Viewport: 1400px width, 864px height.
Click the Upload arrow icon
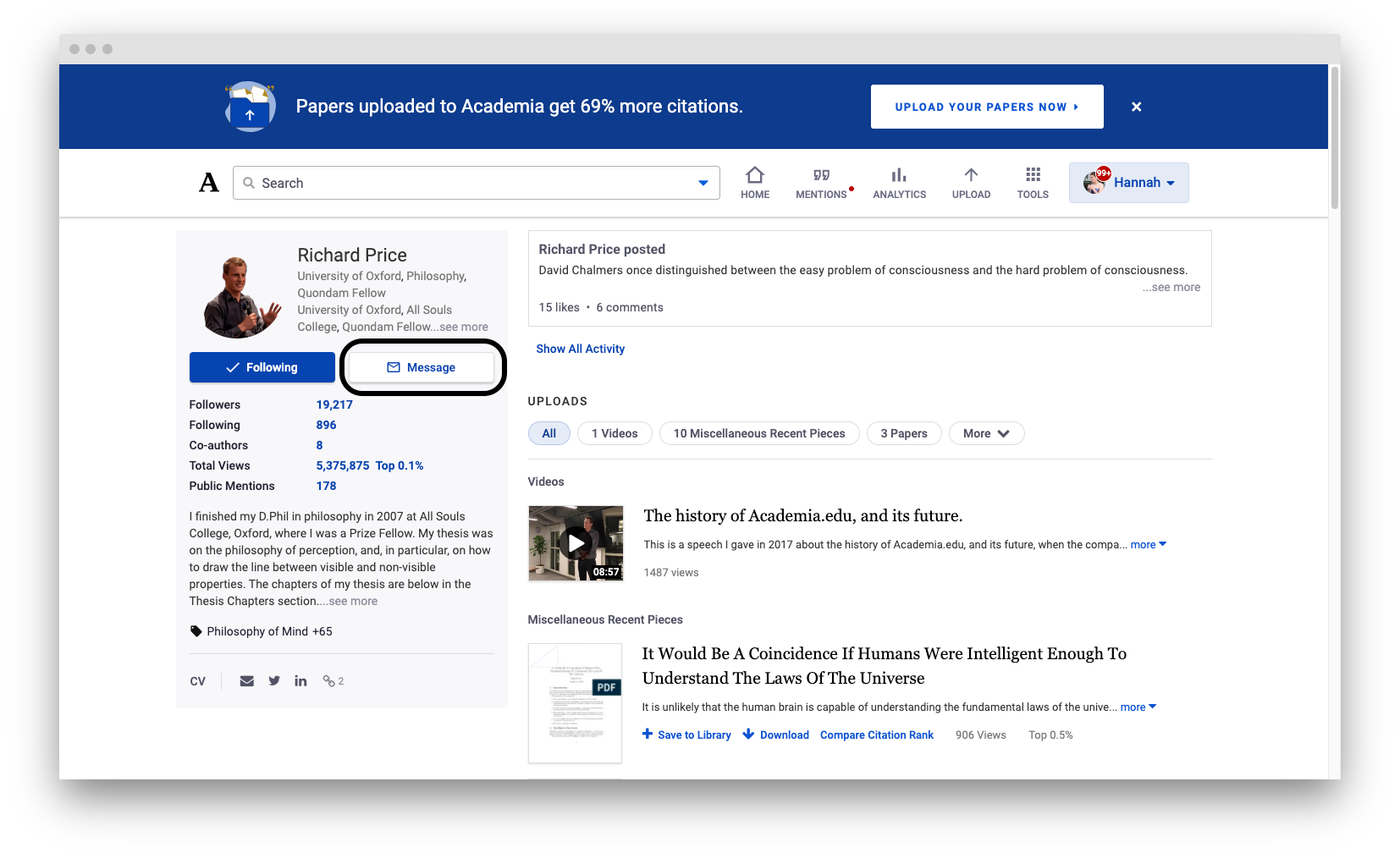point(971,175)
